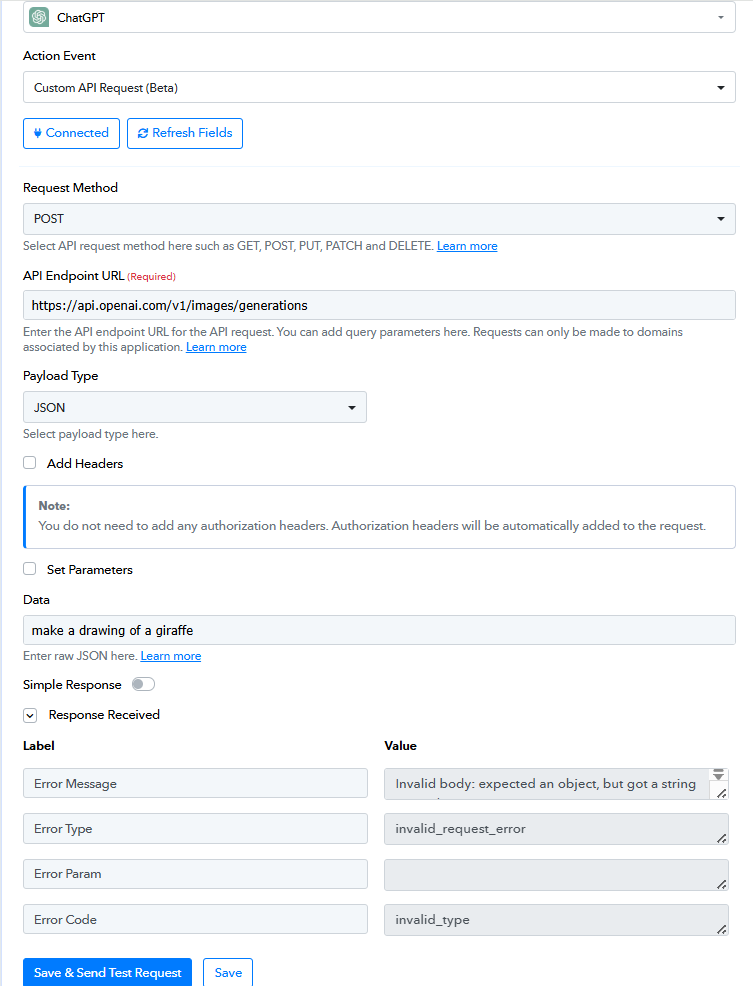
Task: Click the Data input field
Action: tap(379, 630)
